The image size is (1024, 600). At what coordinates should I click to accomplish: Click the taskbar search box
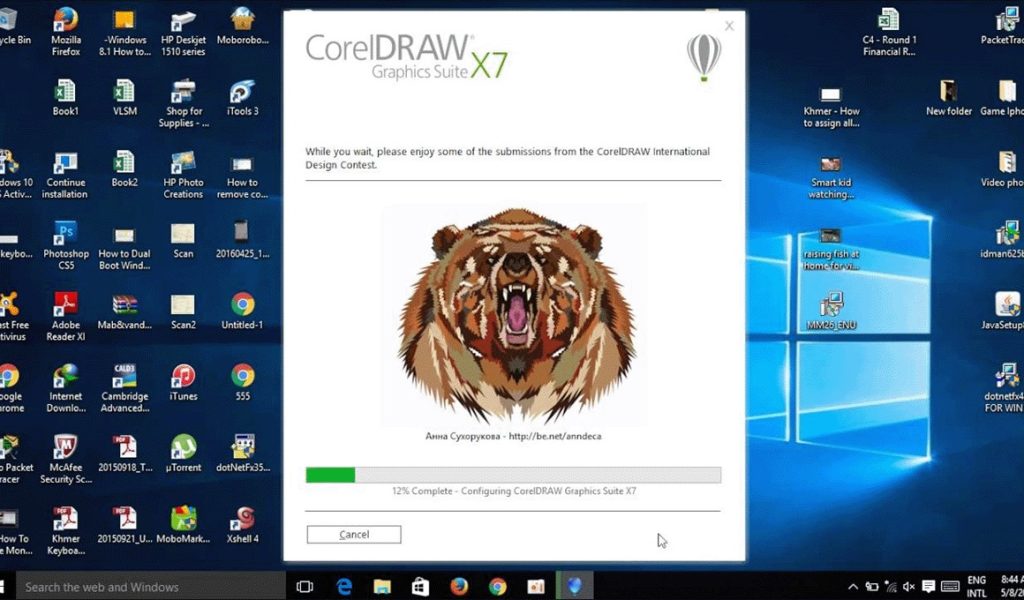coord(151,586)
